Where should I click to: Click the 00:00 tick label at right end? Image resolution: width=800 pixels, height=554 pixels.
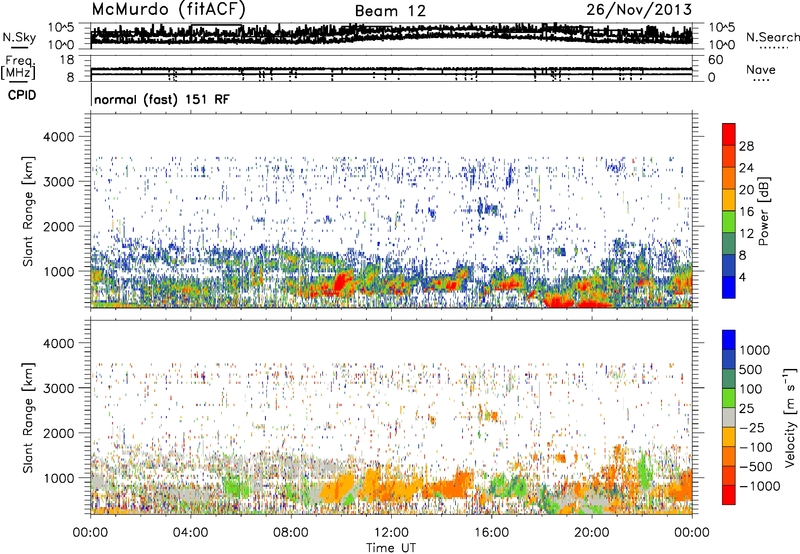pyautogui.click(x=692, y=533)
